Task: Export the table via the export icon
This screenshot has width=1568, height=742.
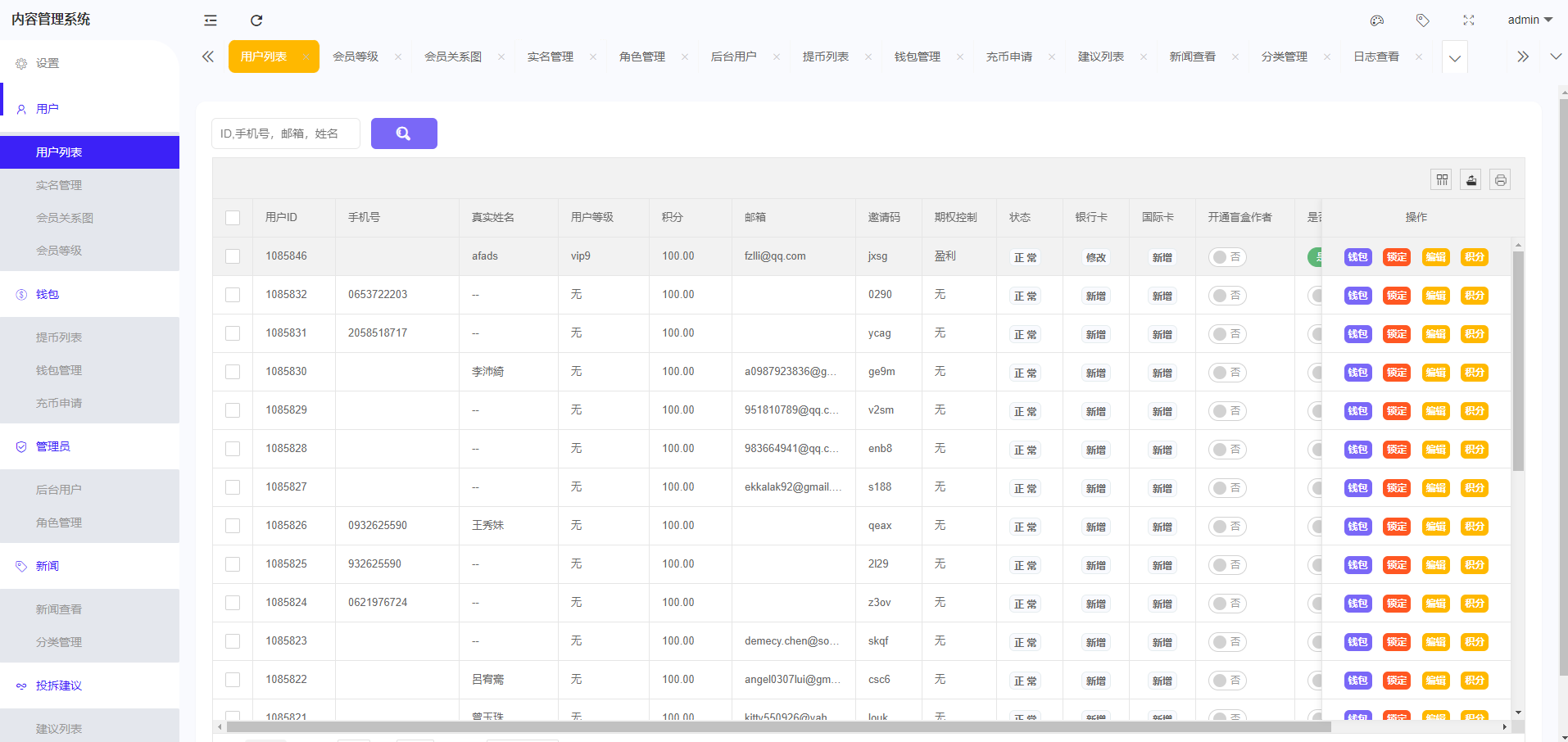Action: [1471, 179]
